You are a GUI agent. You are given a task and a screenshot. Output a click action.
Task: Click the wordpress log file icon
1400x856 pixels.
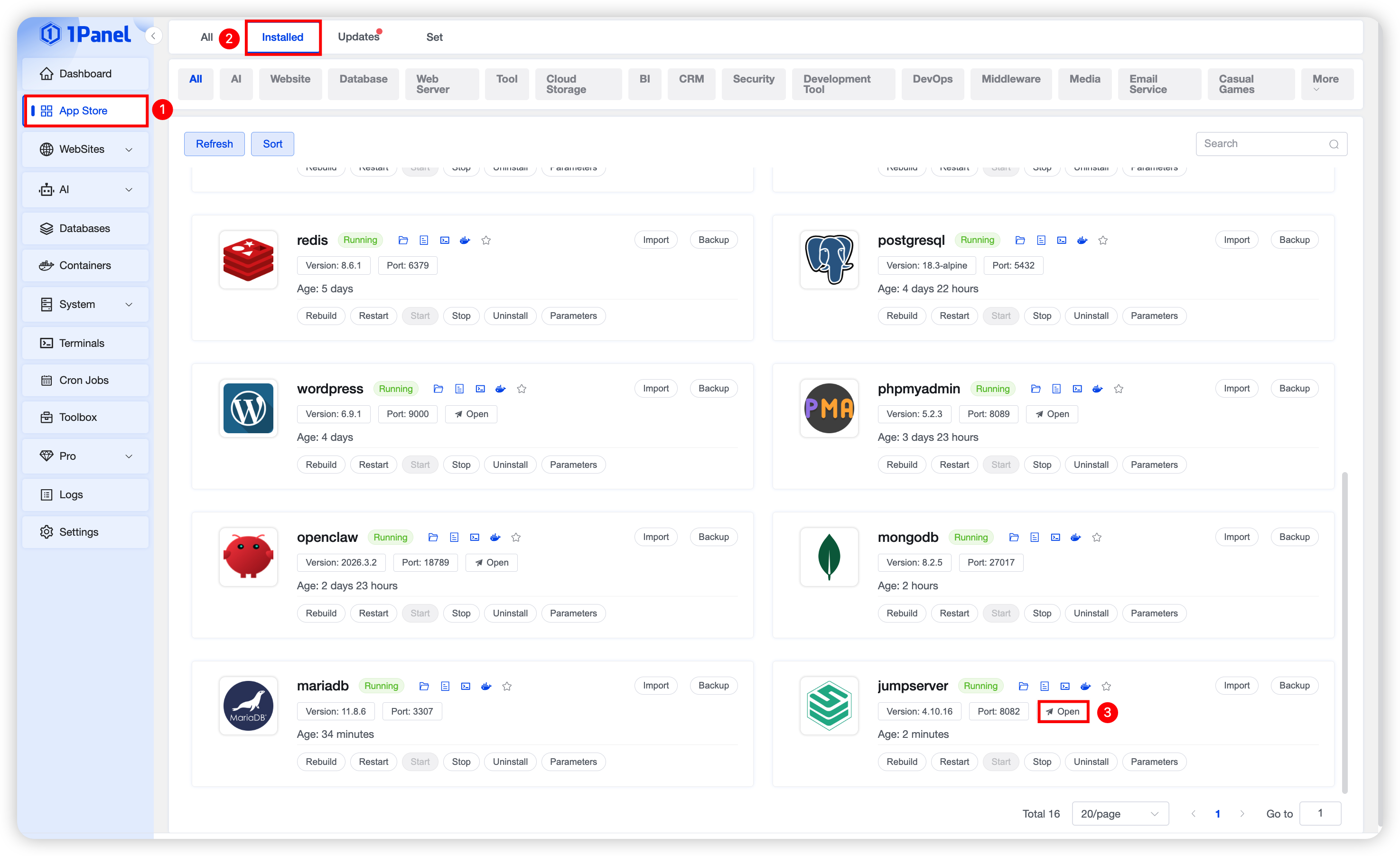coord(459,389)
